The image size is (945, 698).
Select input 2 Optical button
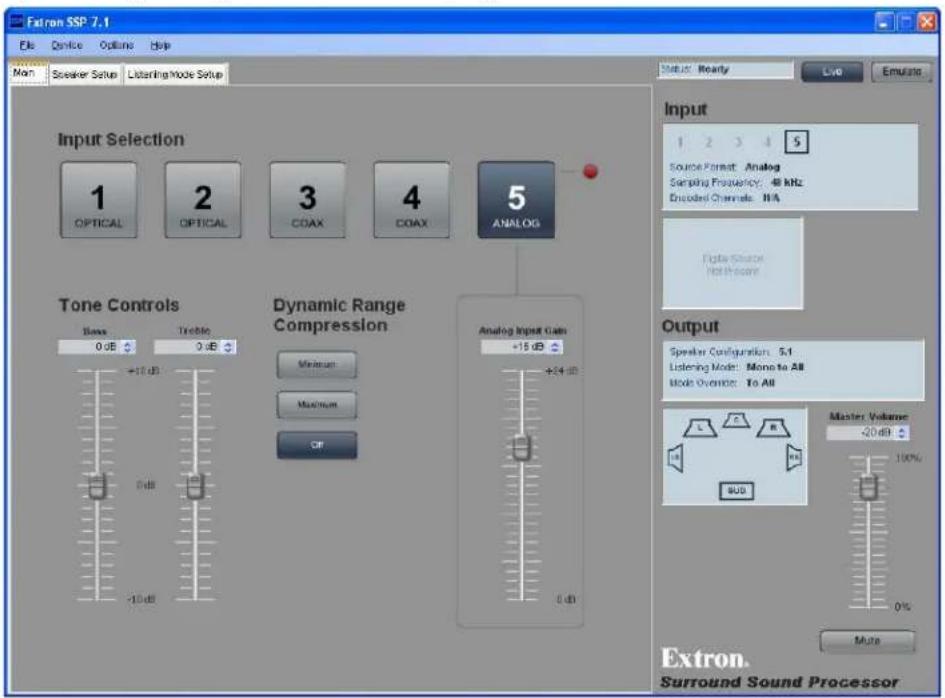(202, 200)
